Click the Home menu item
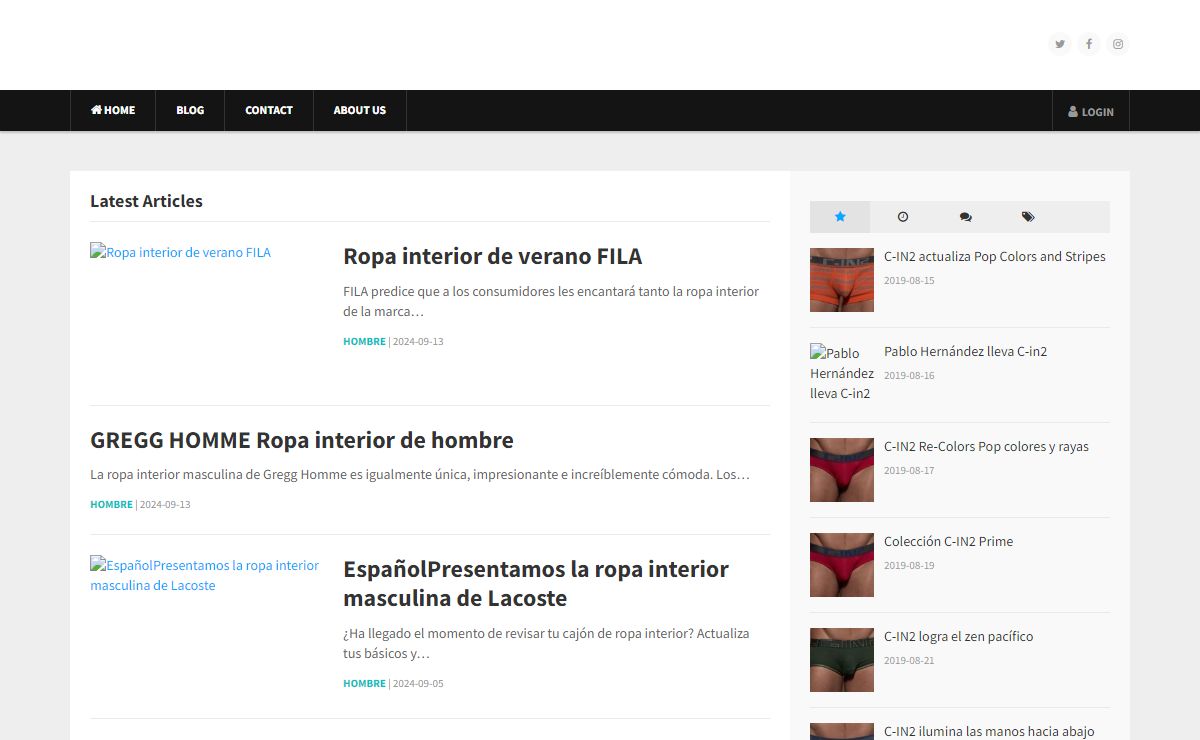The width and height of the screenshot is (1200, 740). click(113, 110)
